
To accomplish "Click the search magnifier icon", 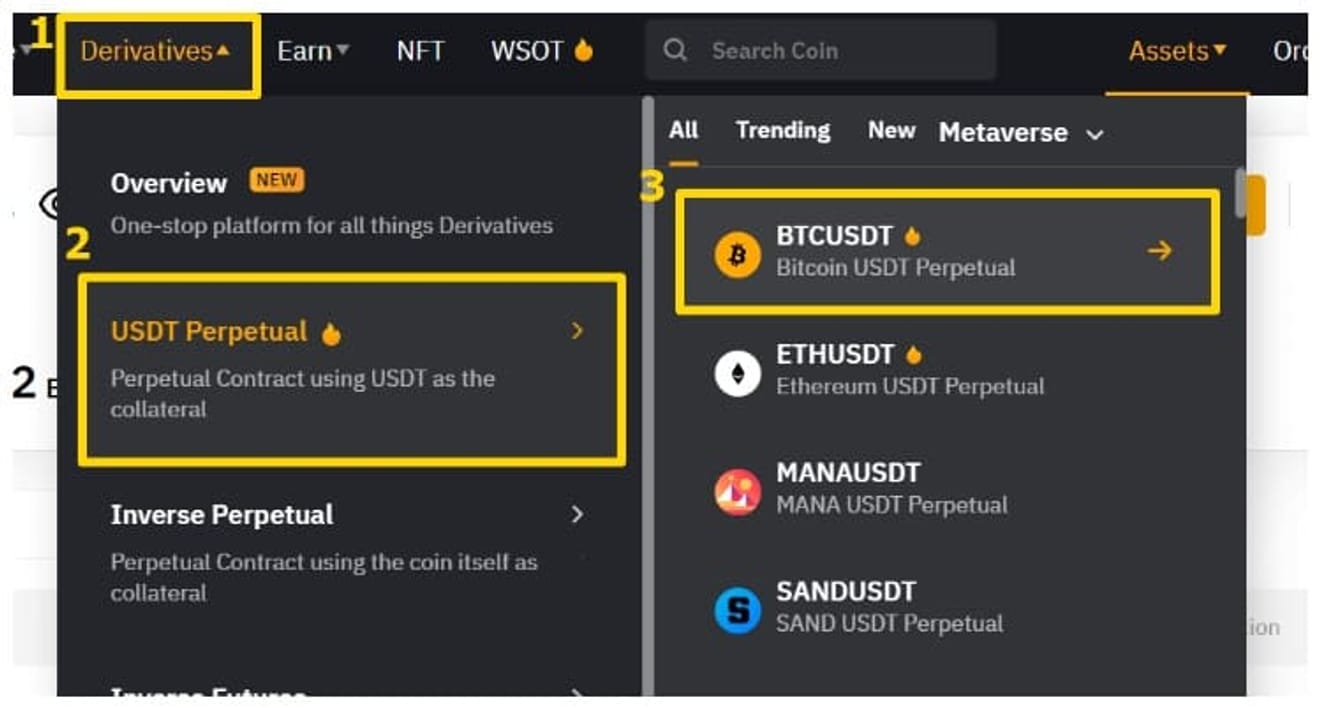I will click(x=675, y=50).
